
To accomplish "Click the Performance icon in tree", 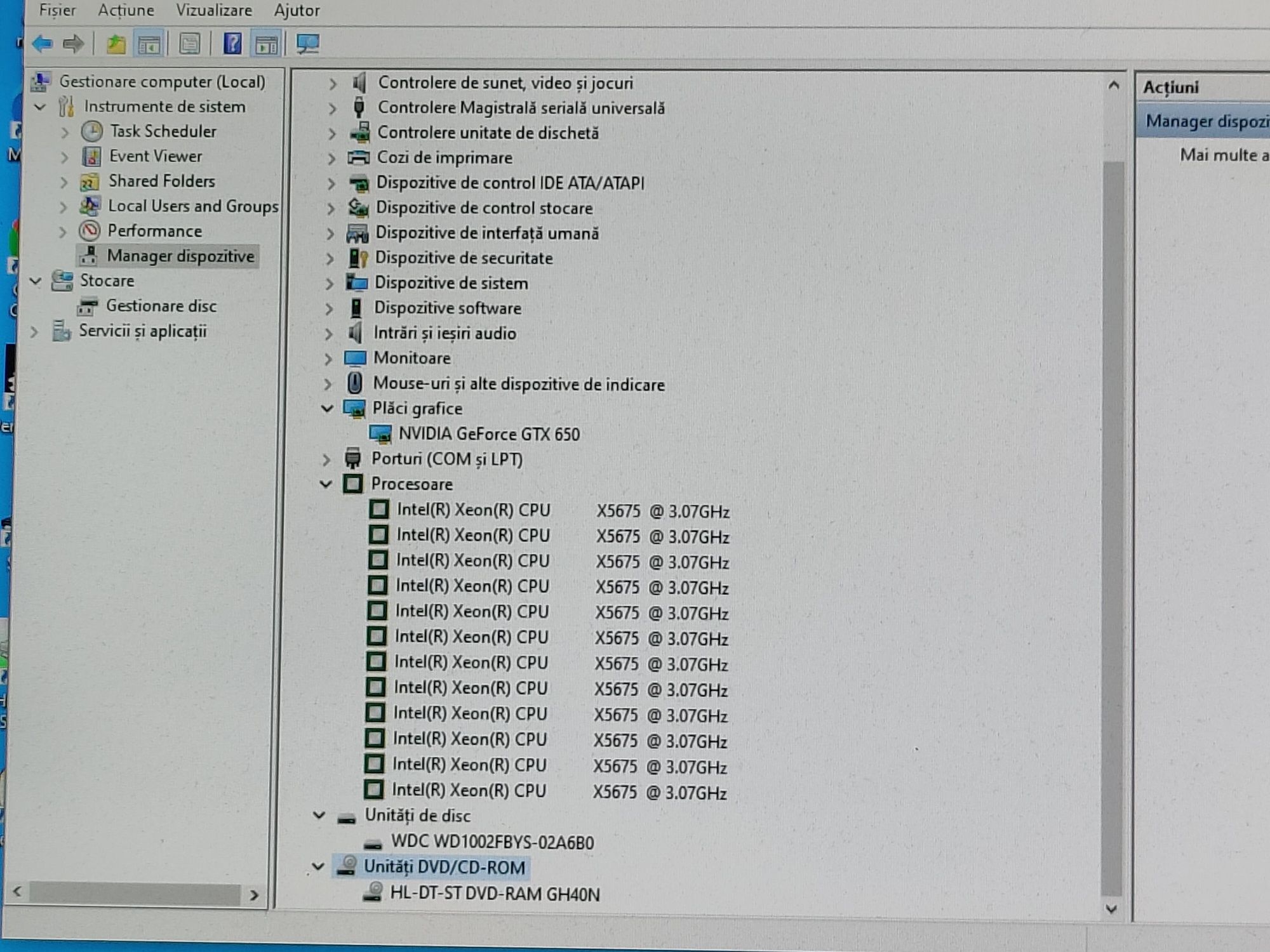I will [x=89, y=231].
